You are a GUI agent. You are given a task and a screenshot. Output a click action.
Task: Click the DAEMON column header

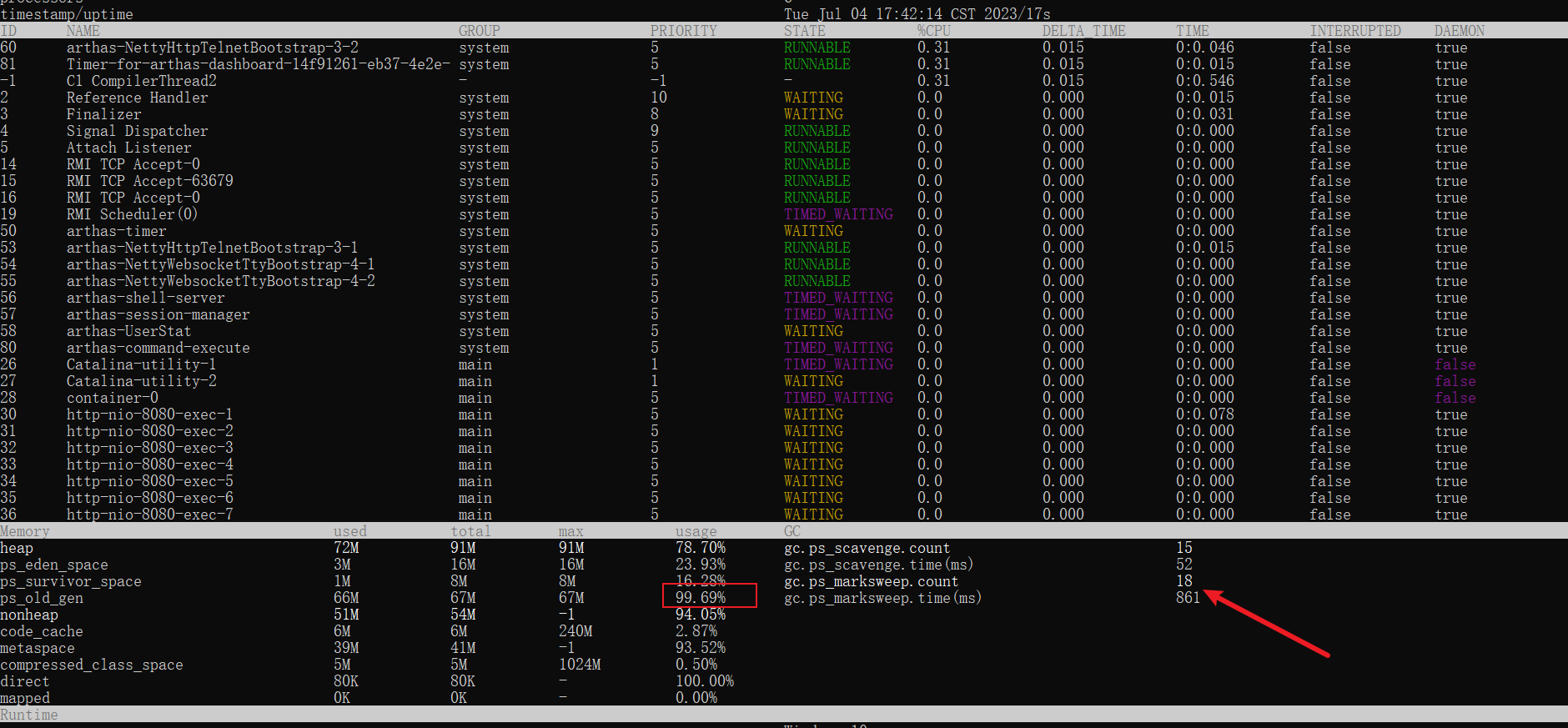[1459, 31]
